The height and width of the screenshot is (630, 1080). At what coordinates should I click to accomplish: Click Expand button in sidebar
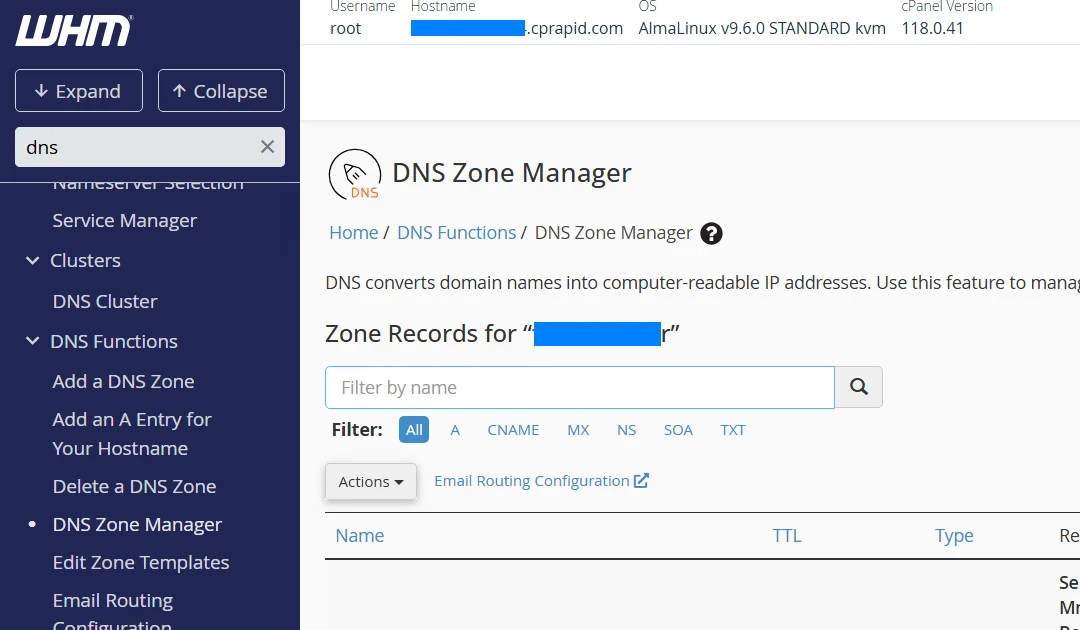(x=79, y=90)
